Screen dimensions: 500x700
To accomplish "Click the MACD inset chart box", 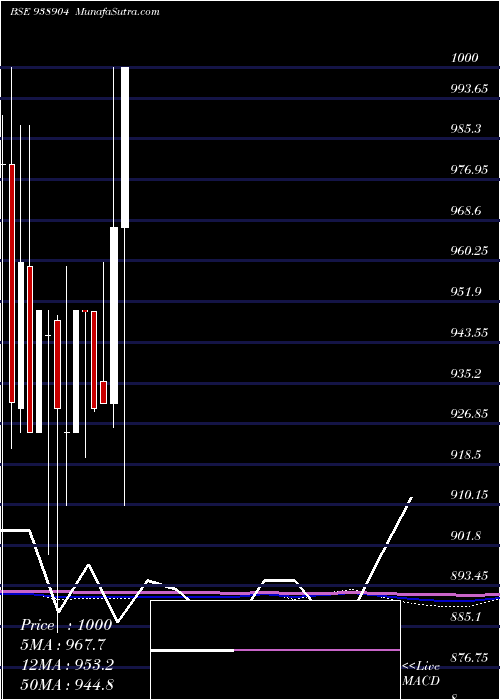I will click(275, 650).
